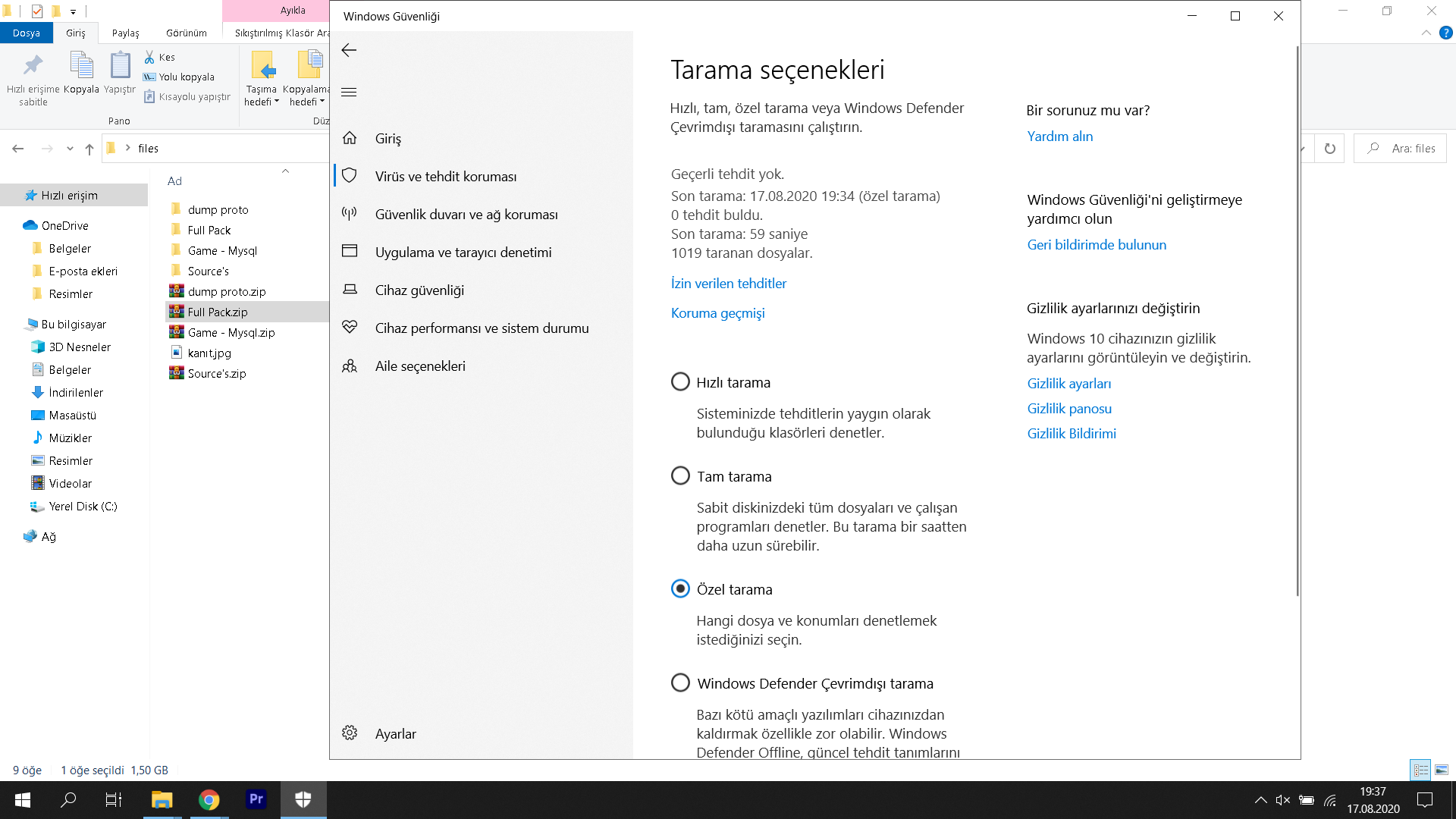Screen dimensions: 1456x819
Task: Open taskbar search magnifier
Action: tap(68, 800)
